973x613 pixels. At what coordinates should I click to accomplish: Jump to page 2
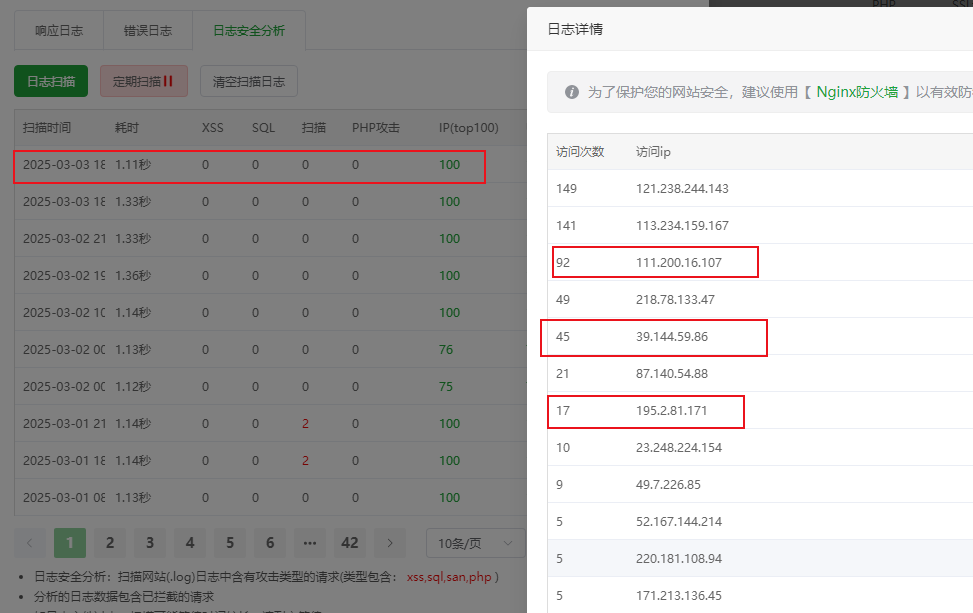click(x=110, y=543)
